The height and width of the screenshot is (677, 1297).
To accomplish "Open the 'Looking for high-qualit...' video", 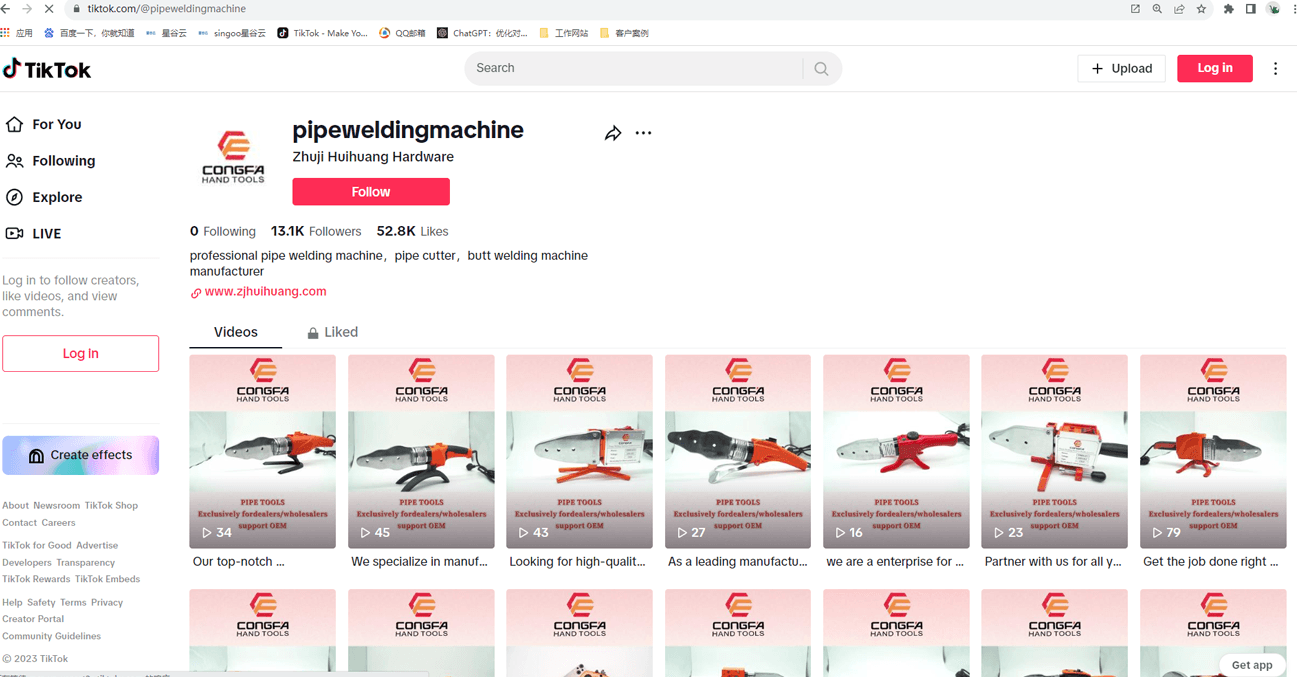I will coord(579,451).
